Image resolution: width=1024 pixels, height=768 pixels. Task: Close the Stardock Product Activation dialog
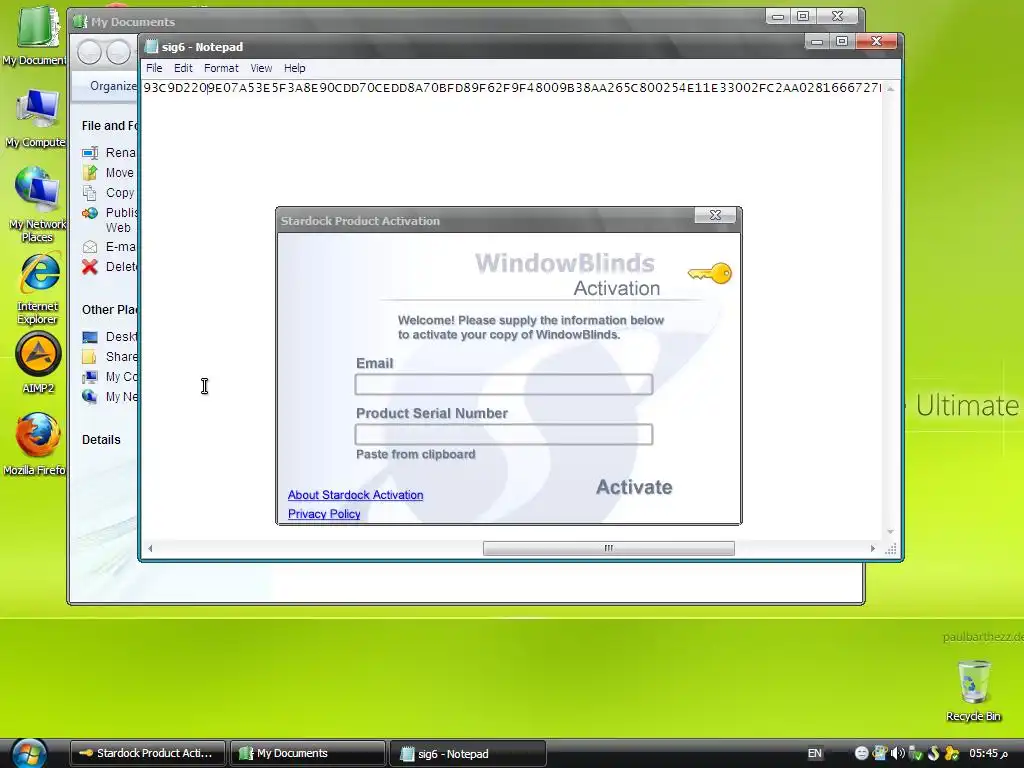[x=715, y=215]
